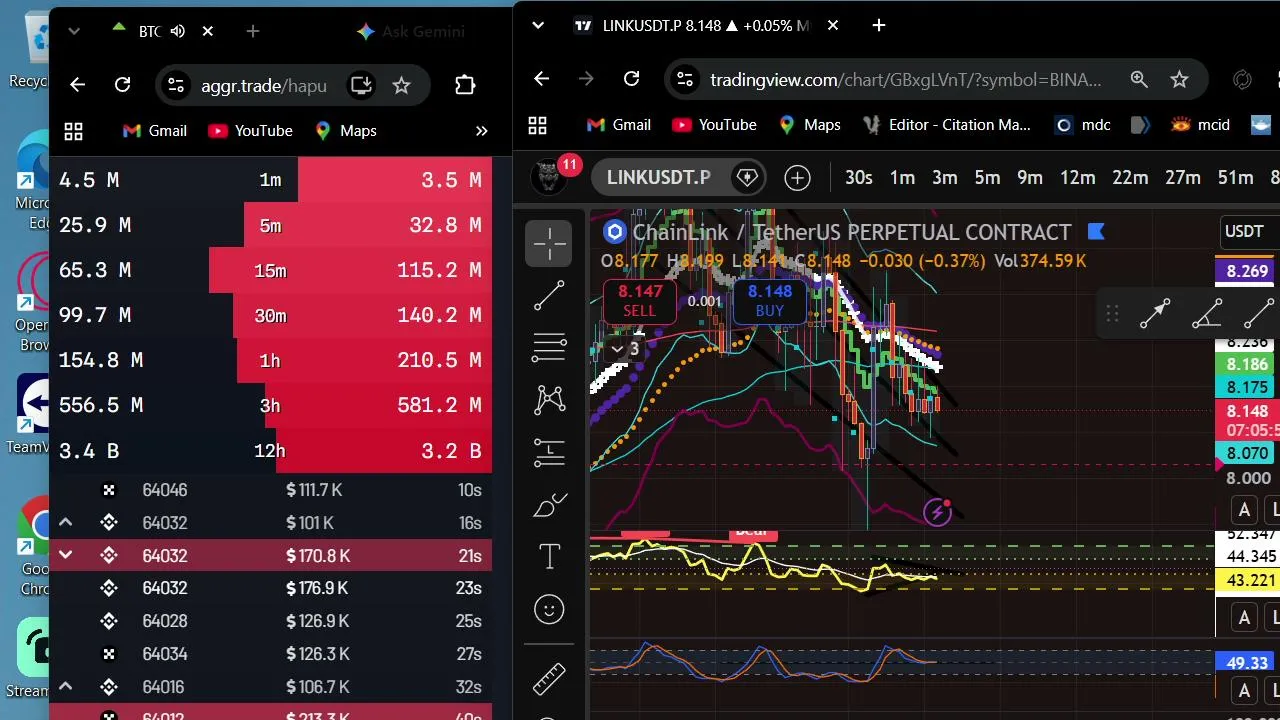Expand the 64016 $106.7 K trade row chevron
This screenshot has height=720, width=1280.
click(65, 687)
